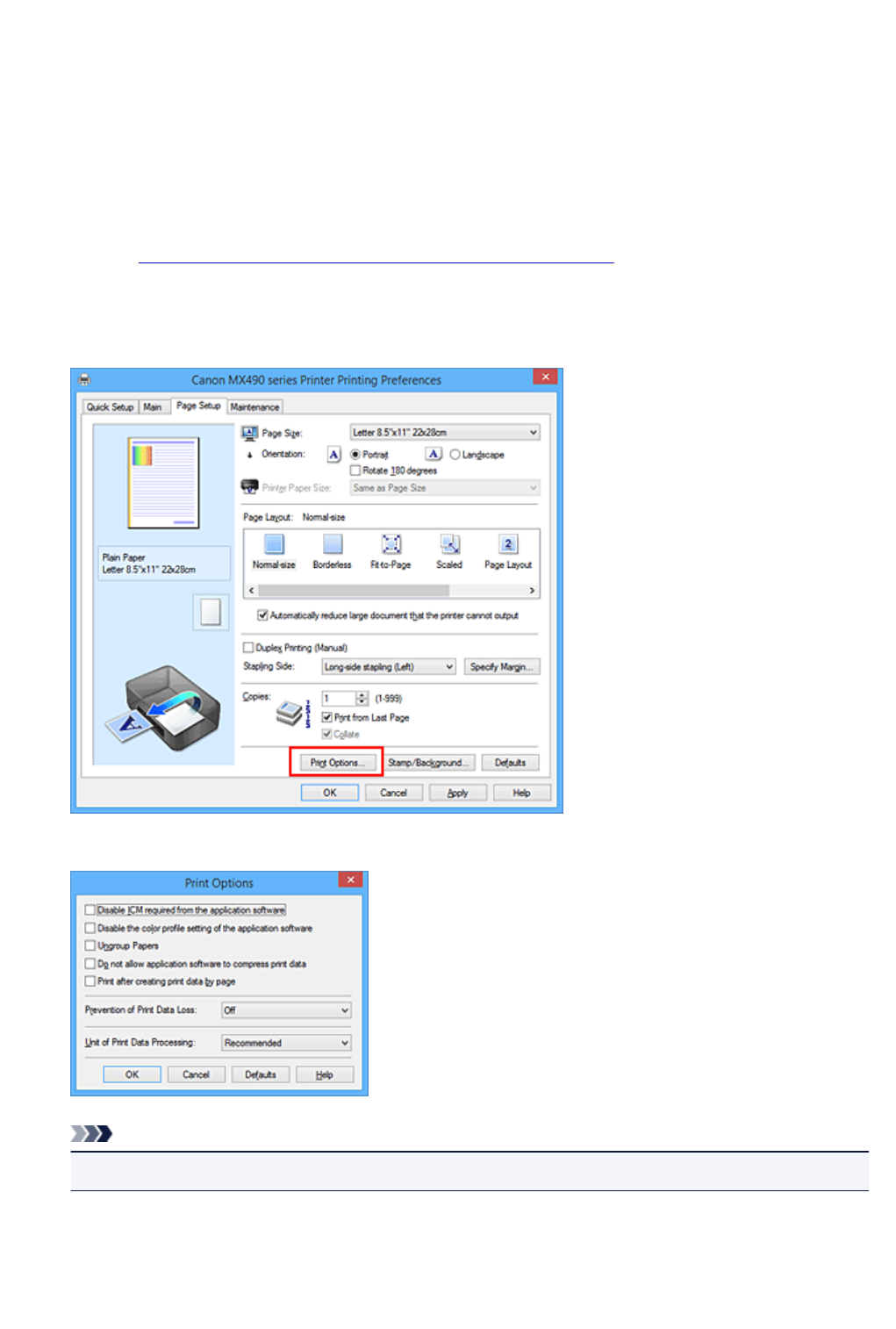Toggle Automatically reduce large document checkbox
896x1329 pixels.
[x=262, y=615]
